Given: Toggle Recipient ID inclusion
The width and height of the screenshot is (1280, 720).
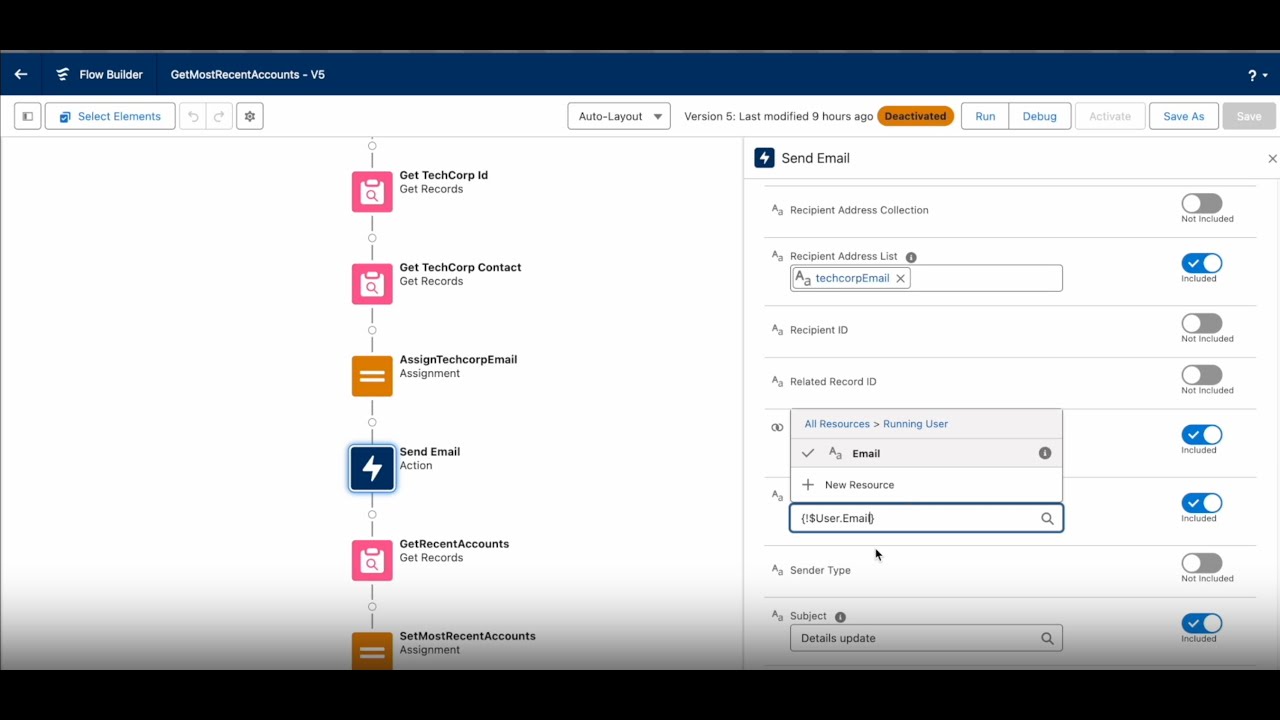Looking at the screenshot, I should (1201, 323).
